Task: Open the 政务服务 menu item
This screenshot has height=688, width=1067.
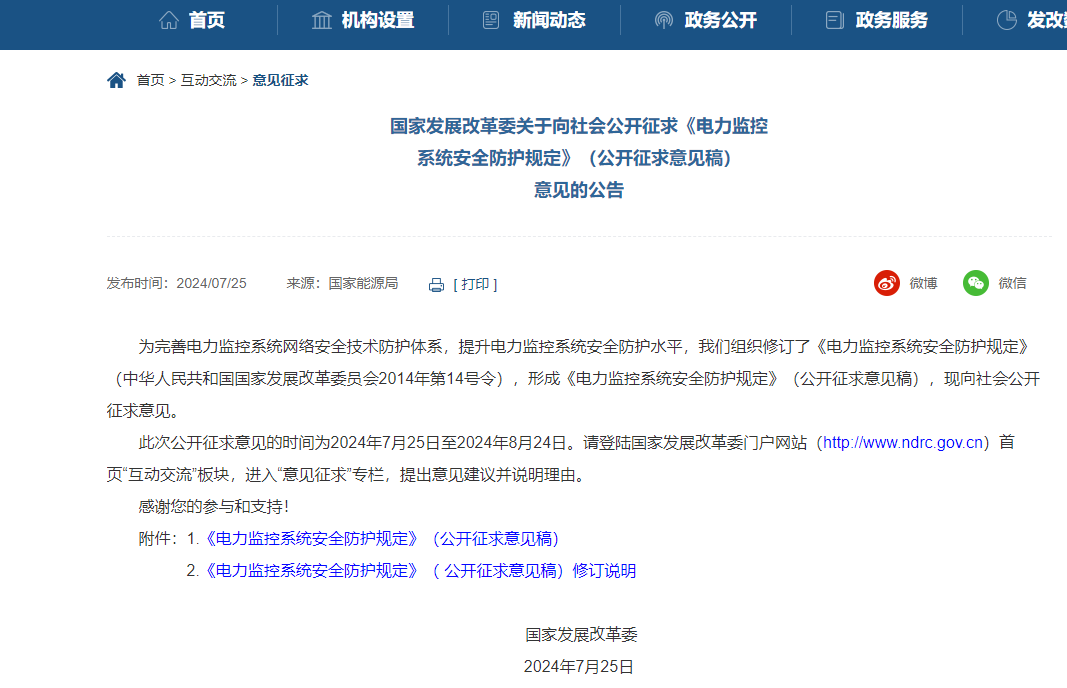Action: pyautogui.click(x=892, y=20)
